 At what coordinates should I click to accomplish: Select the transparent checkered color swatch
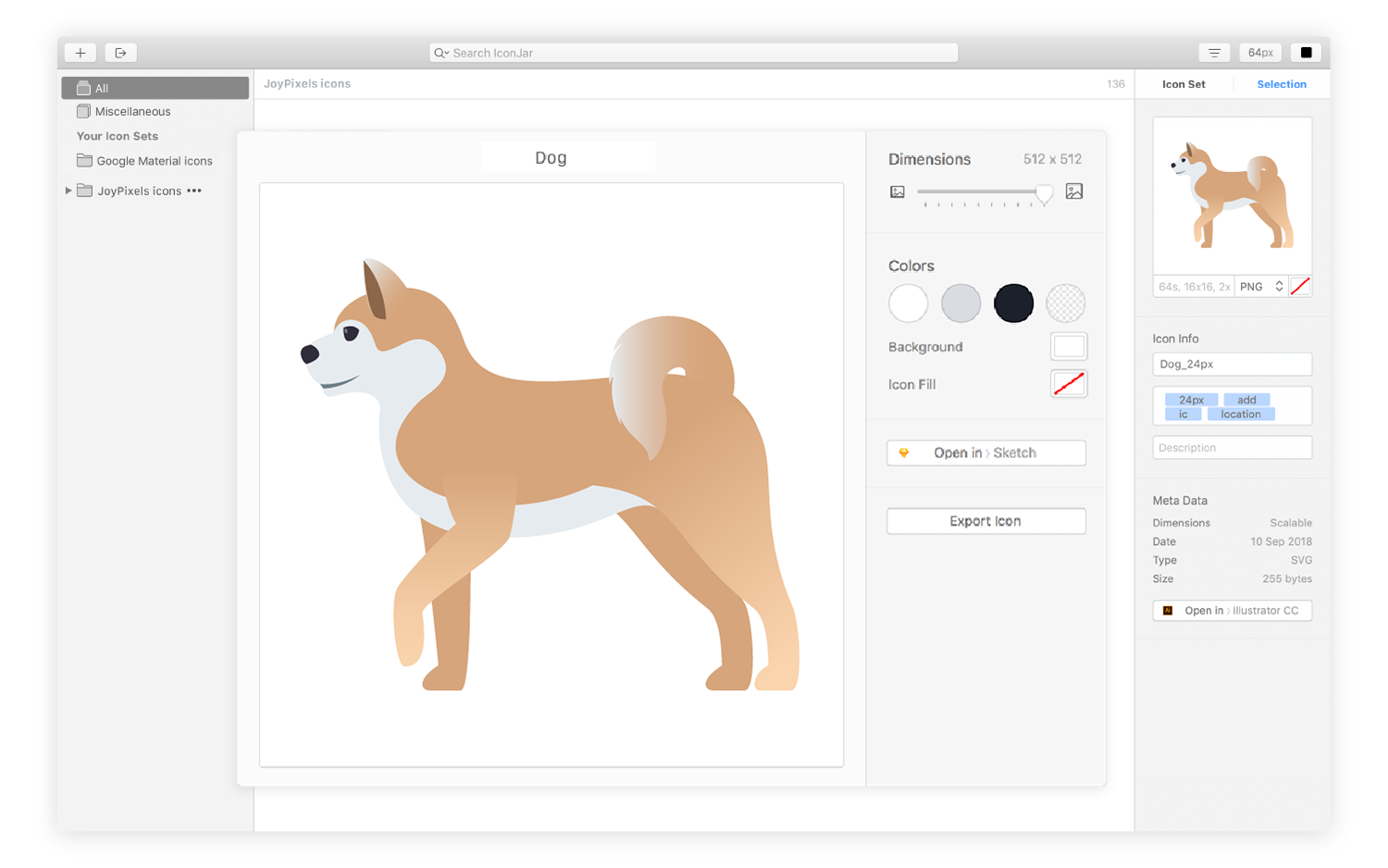point(1065,304)
